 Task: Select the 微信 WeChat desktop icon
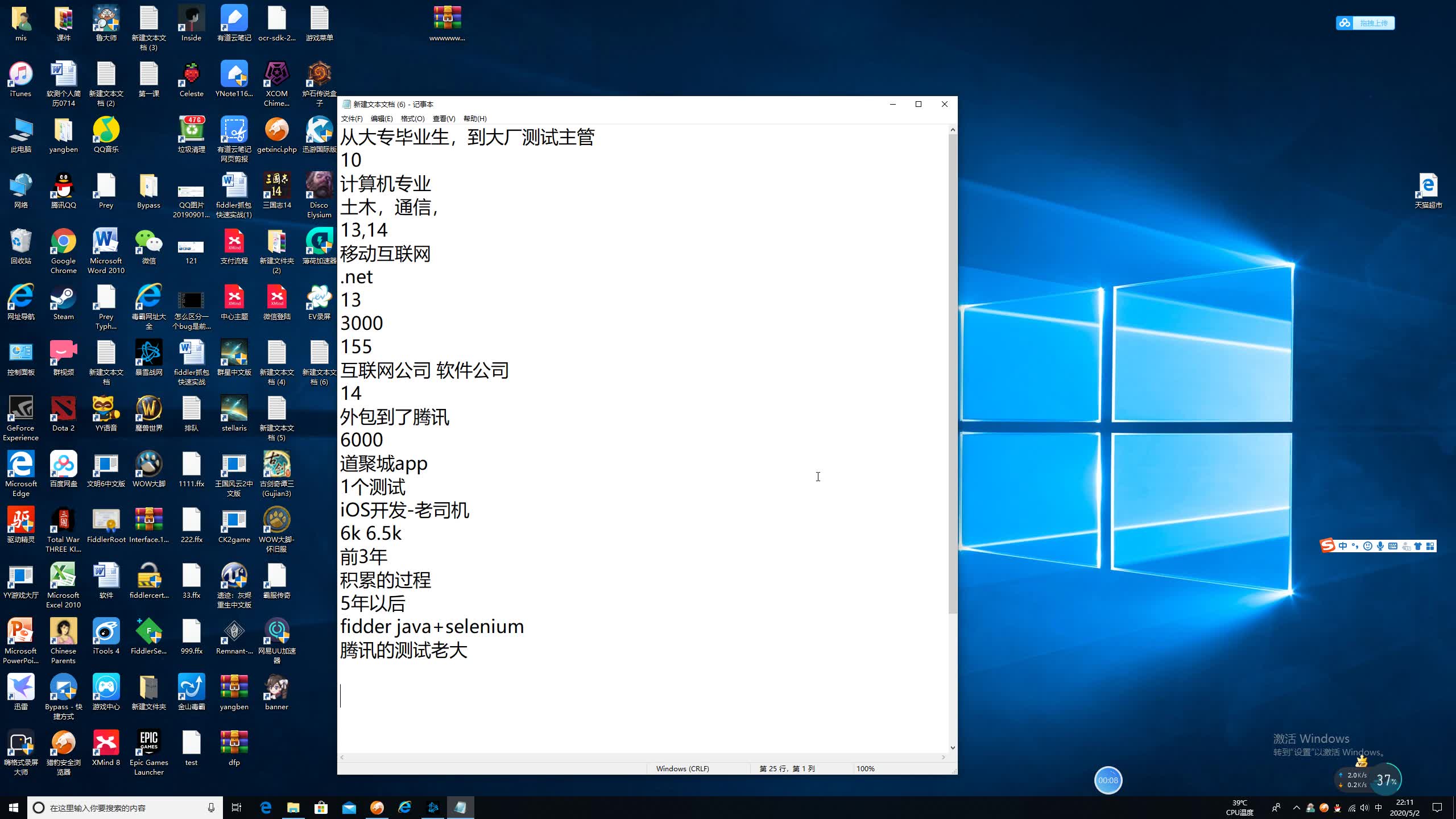pyautogui.click(x=149, y=247)
